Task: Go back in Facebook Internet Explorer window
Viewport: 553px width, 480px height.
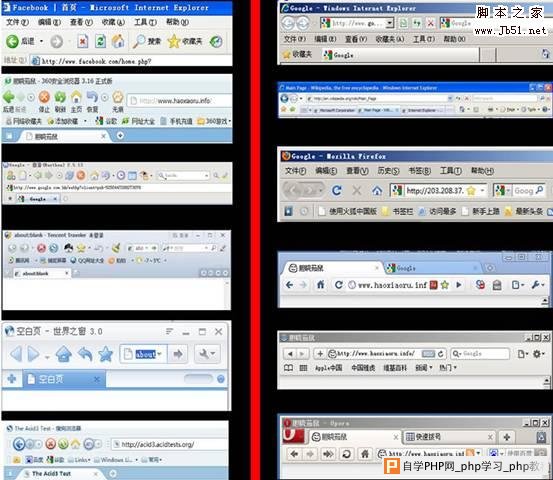Action: click(12, 42)
